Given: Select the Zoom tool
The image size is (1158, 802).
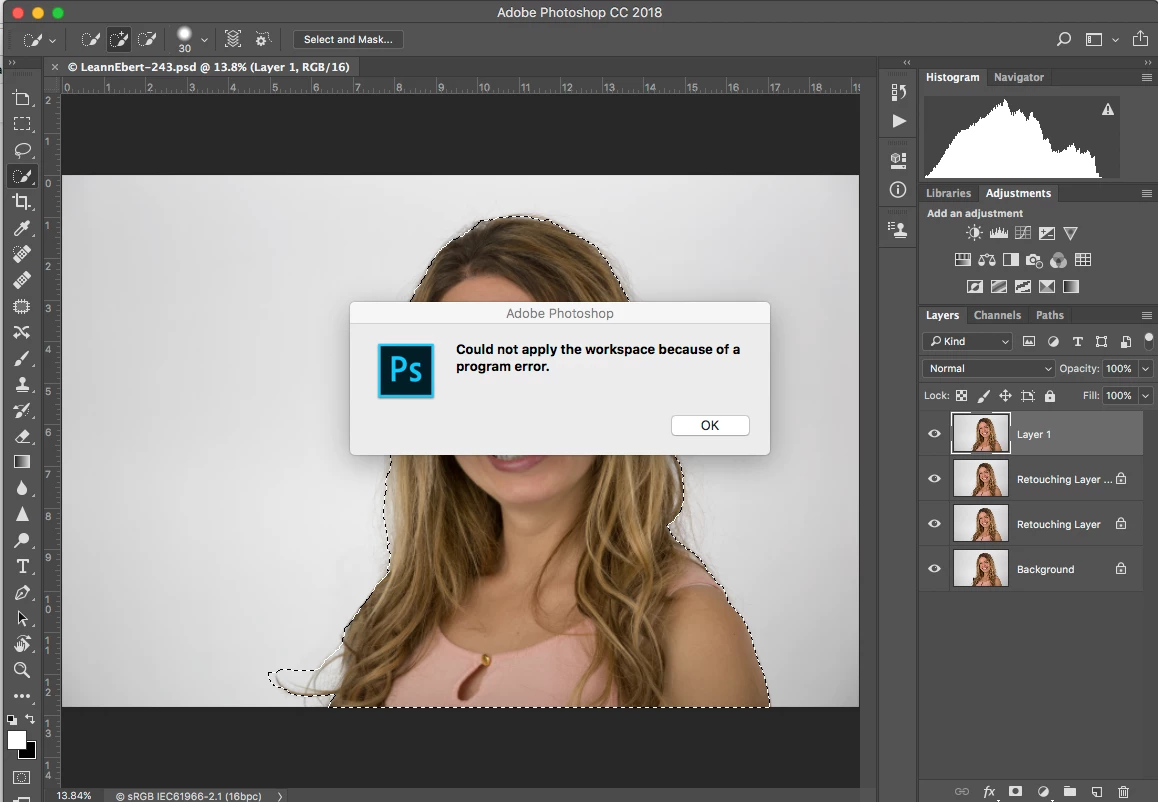Looking at the screenshot, I should pyautogui.click(x=21, y=670).
